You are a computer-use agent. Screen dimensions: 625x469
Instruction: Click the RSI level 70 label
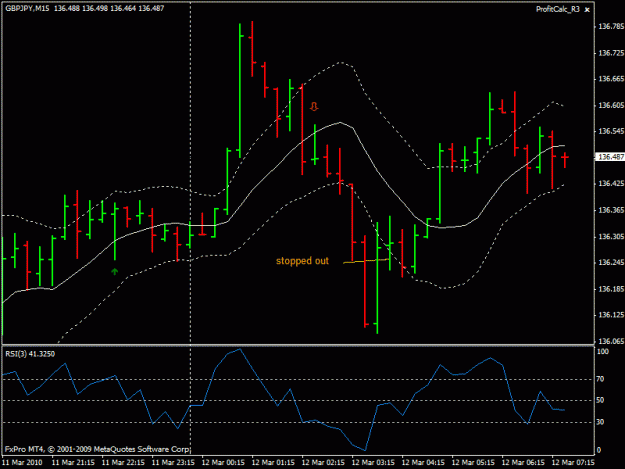[x=600, y=379]
